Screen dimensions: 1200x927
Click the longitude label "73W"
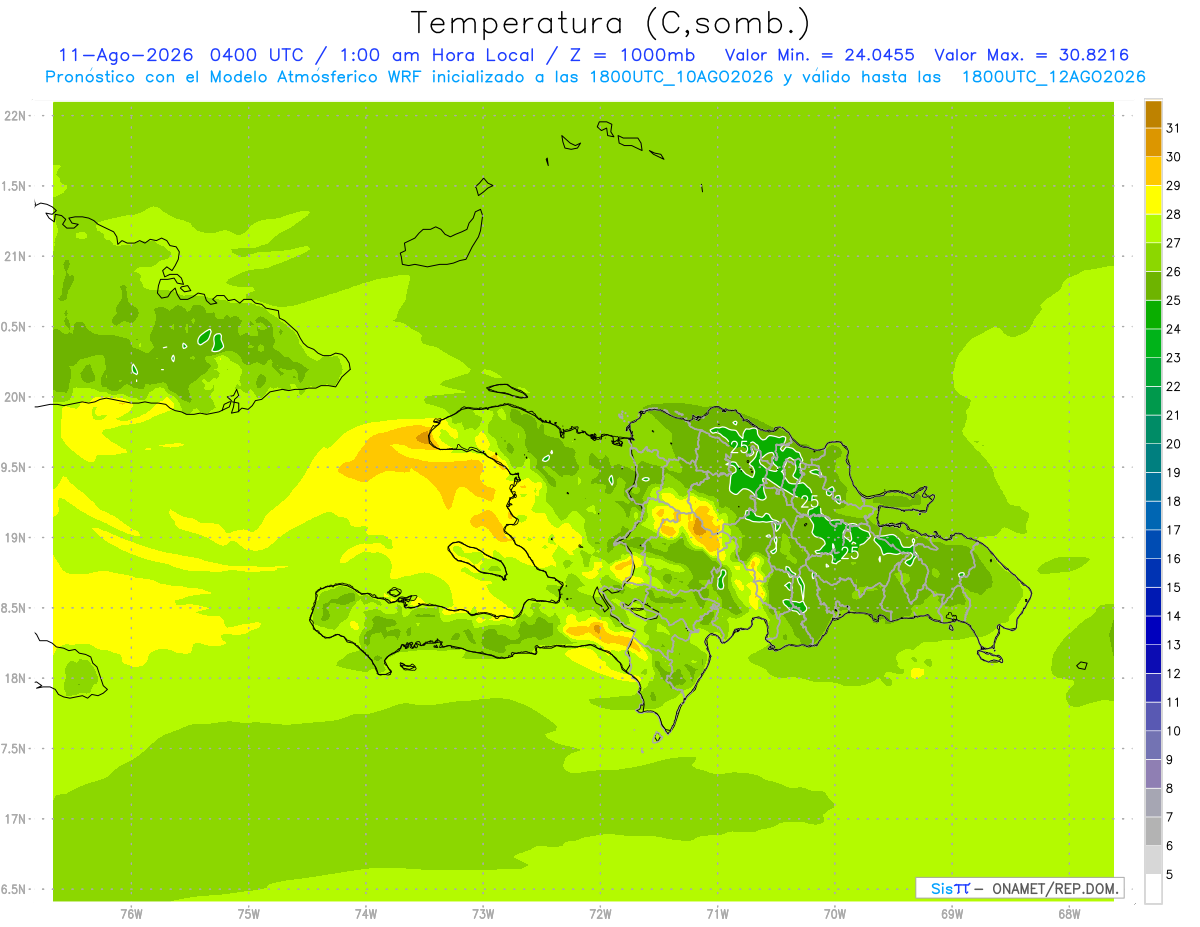pyautogui.click(x=483, y=914)
